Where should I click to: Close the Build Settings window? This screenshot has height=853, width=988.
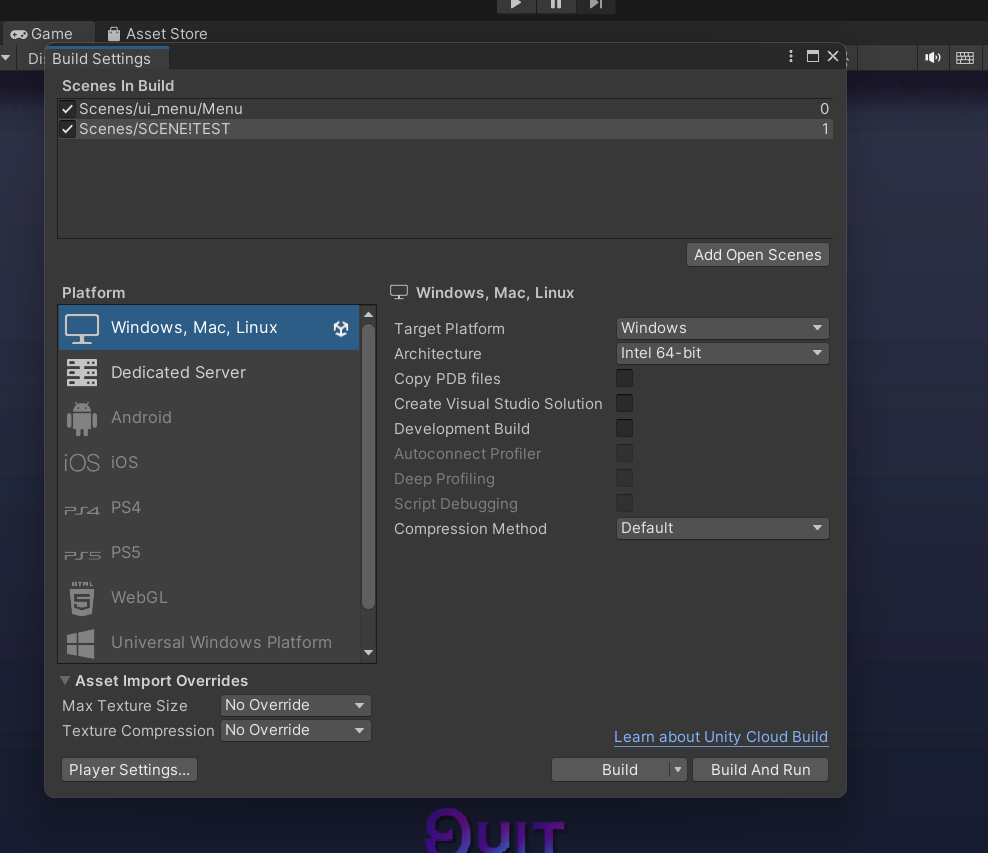point(833,56)
